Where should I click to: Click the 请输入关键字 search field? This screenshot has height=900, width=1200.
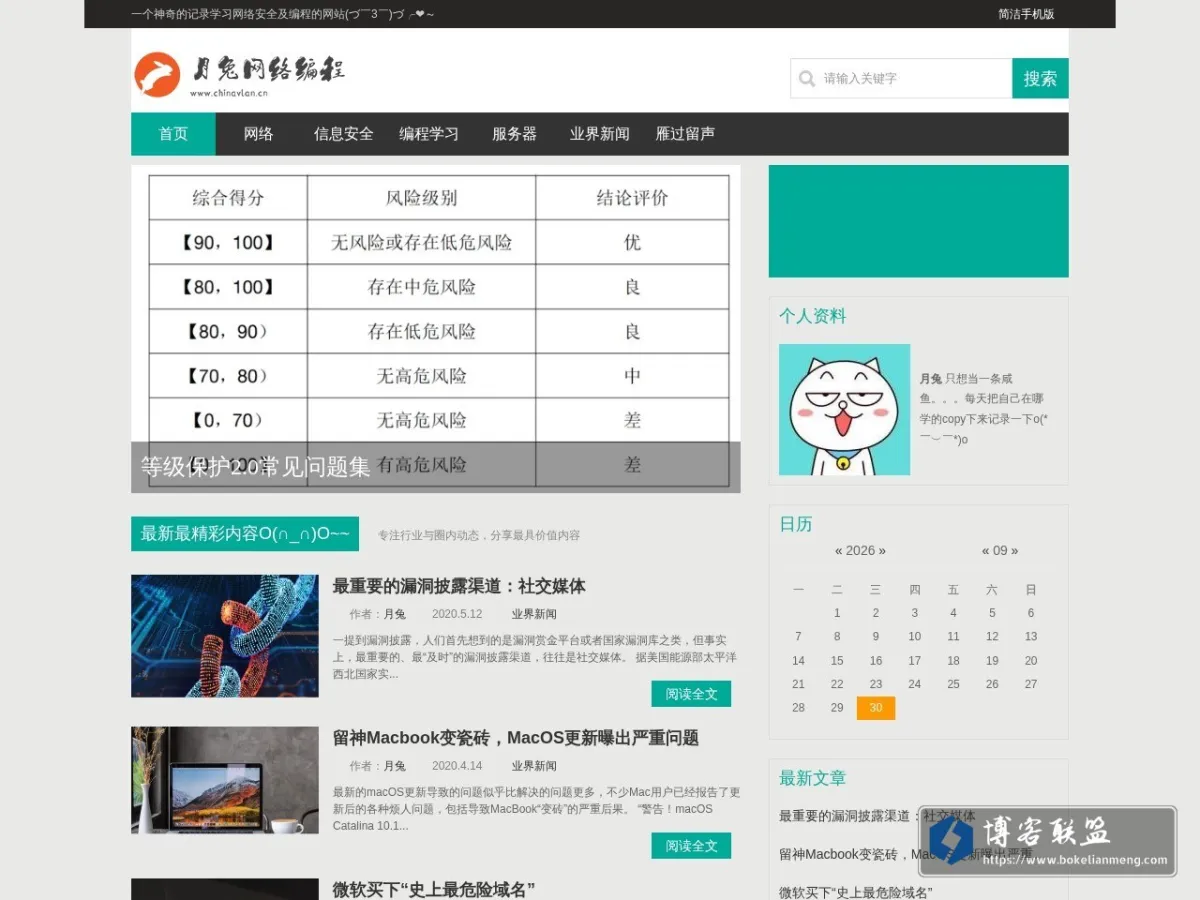[901, 78]
